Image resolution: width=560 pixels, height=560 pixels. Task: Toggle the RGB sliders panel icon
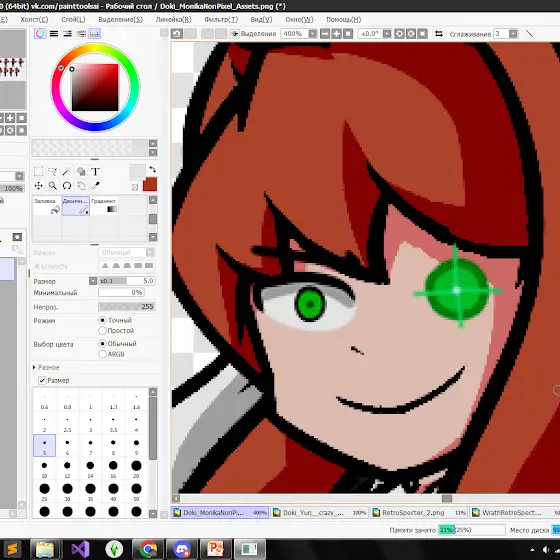[x=54, y=34]
